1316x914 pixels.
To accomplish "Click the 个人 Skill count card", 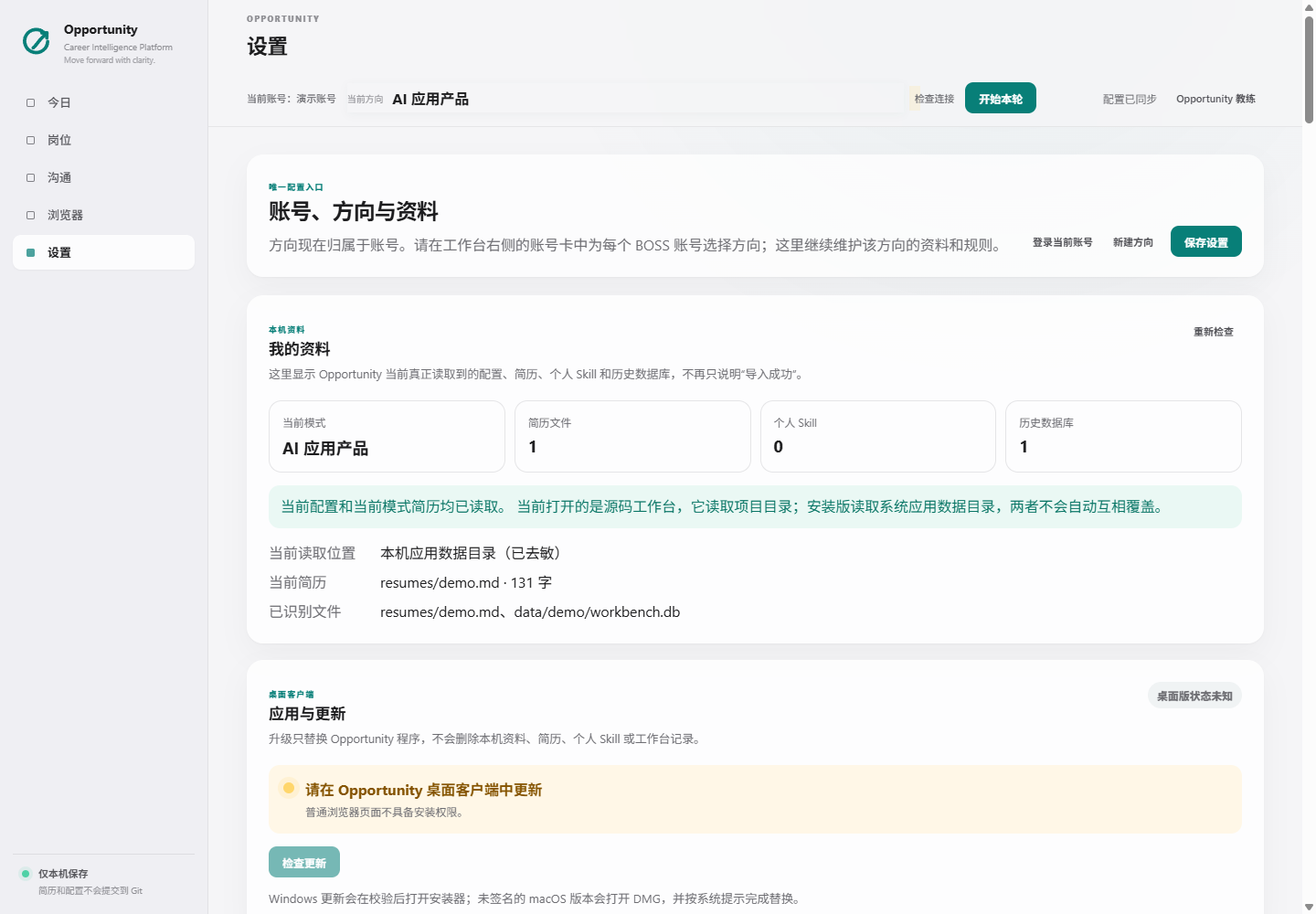I will 878,436.
